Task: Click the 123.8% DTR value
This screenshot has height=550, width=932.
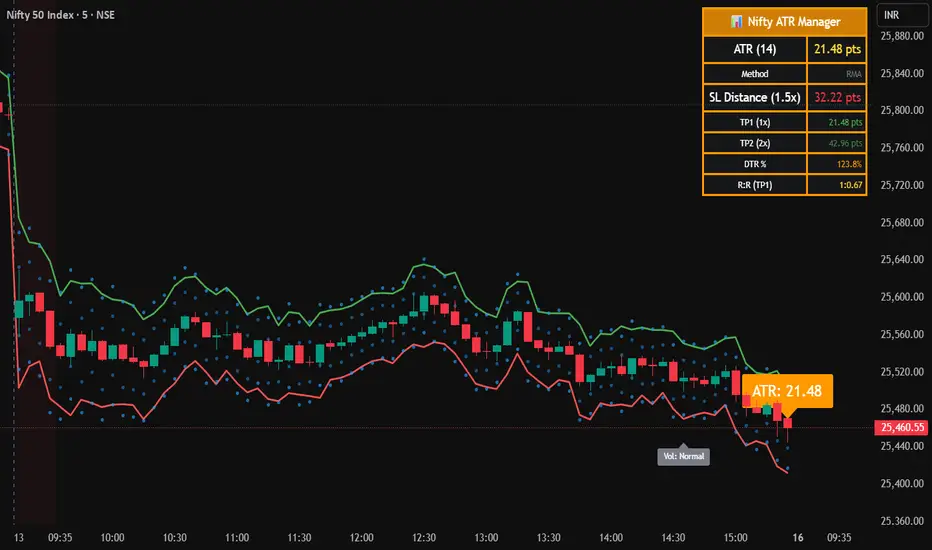Action: tap(849, 164)
